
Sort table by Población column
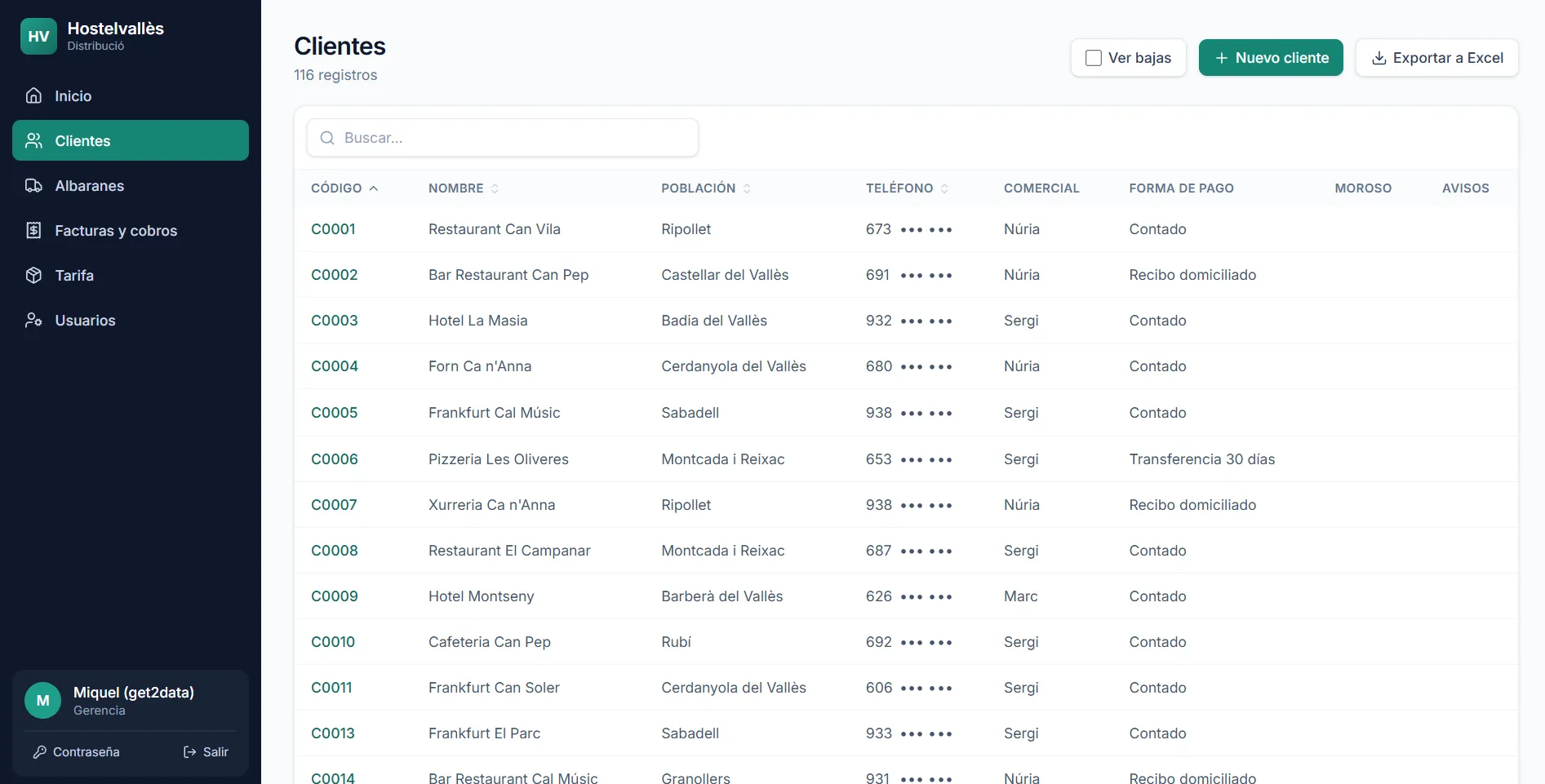coord(706,188)
